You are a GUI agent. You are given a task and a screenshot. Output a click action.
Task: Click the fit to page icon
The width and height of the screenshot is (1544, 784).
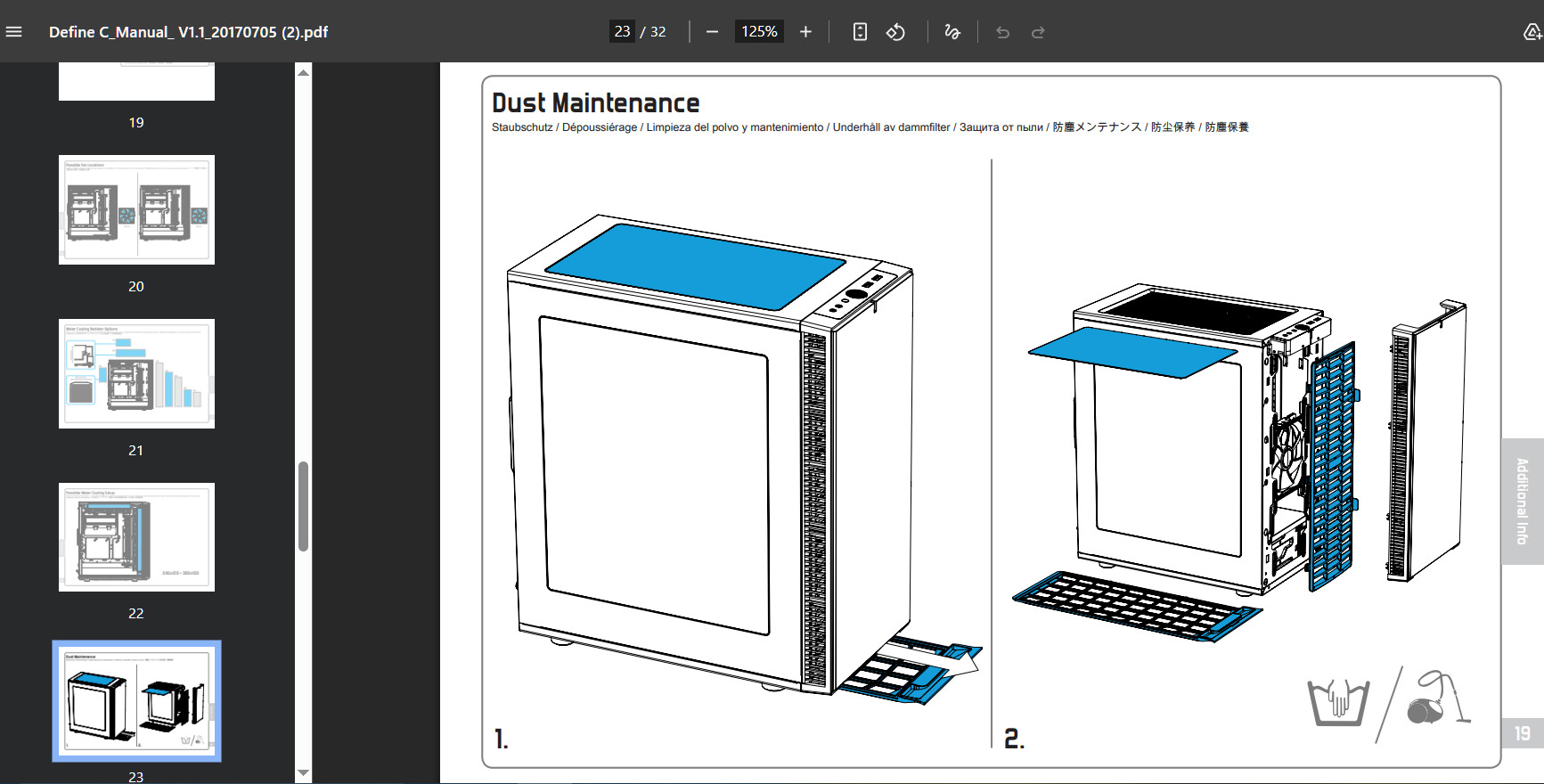point(860,32)
